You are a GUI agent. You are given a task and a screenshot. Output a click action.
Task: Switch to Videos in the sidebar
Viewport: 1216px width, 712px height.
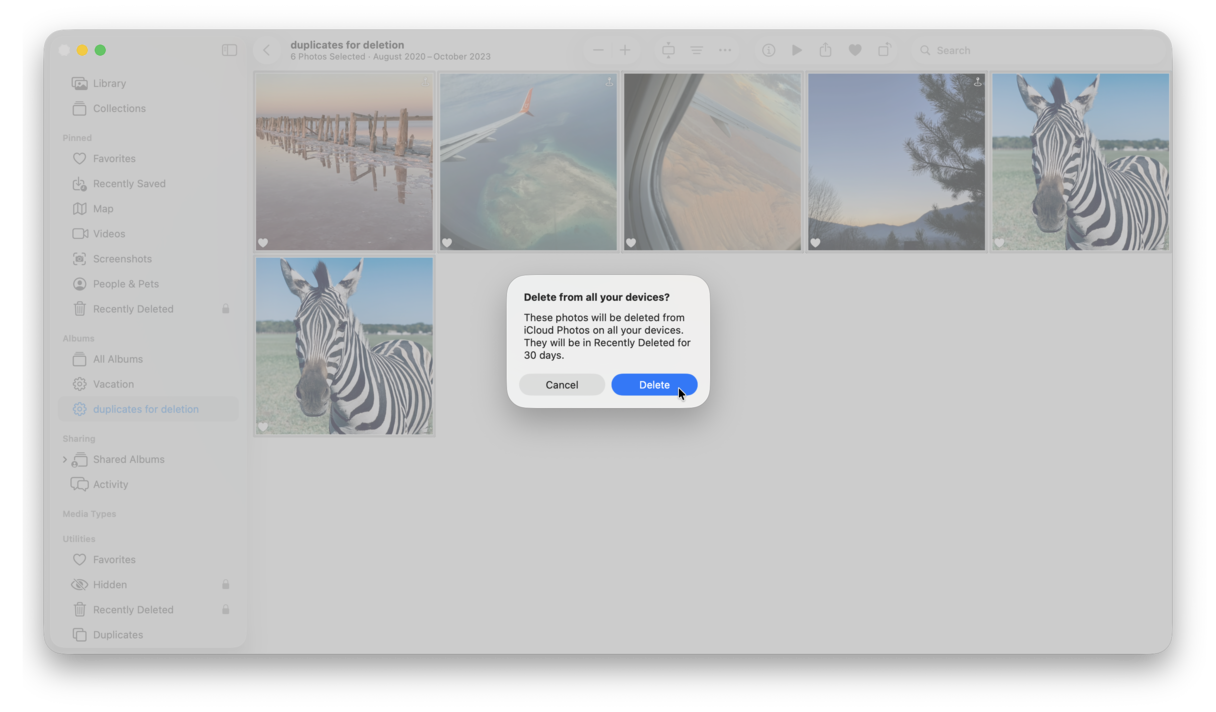[106, 233]
